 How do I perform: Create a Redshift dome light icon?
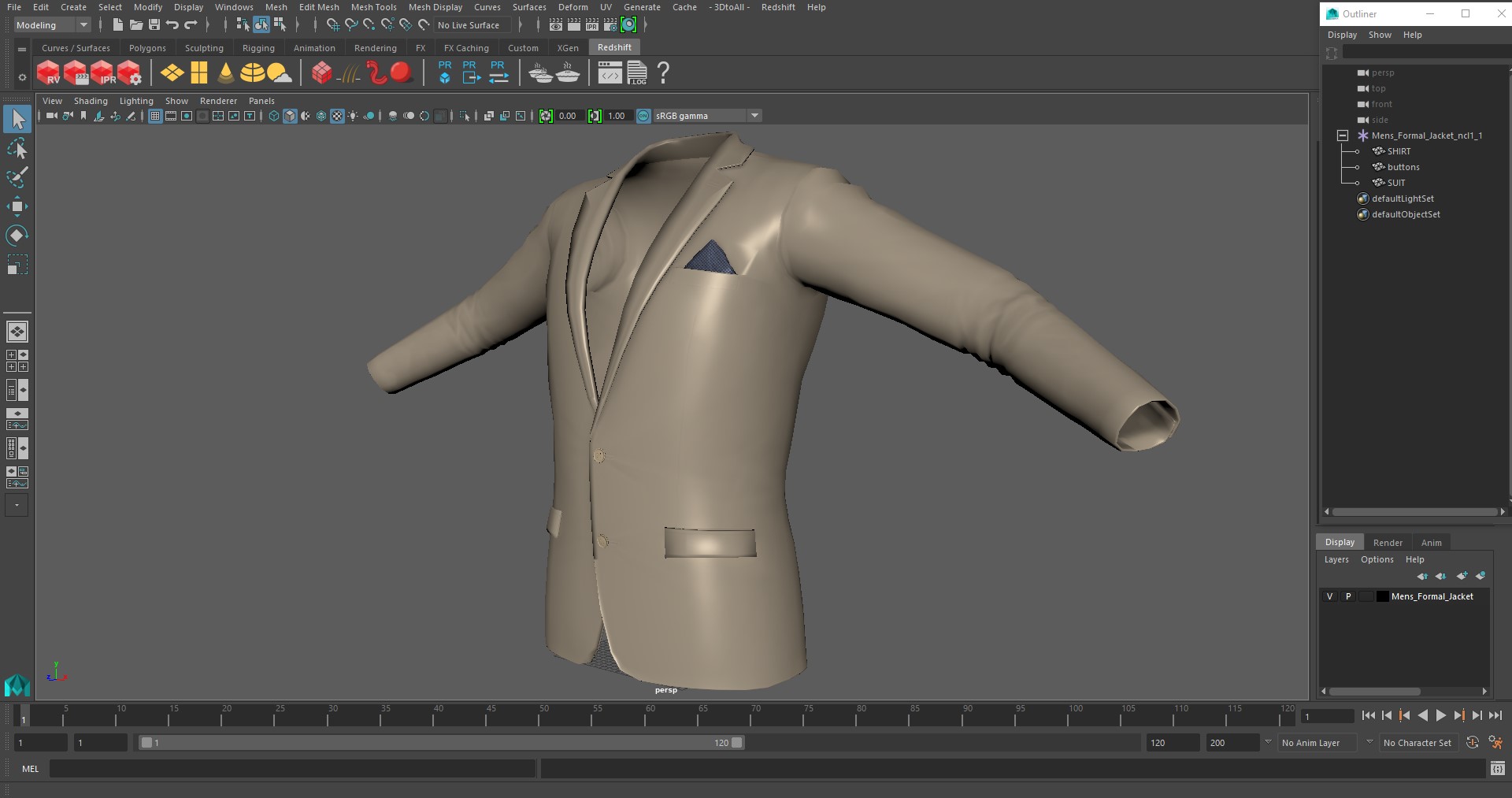(x=252, y=72)
